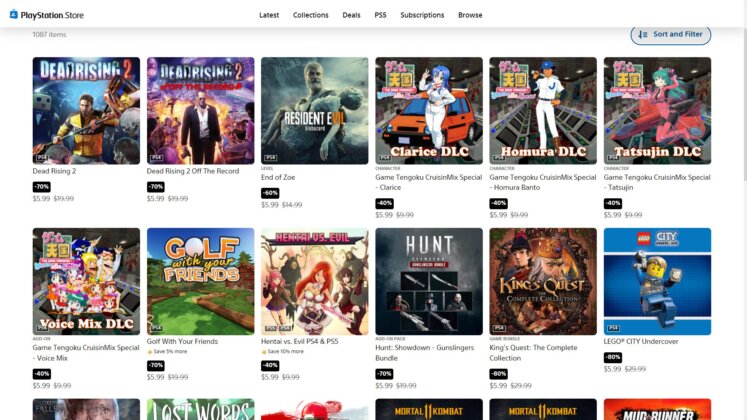This screenshot has width=747, height=420.
Task: Select the Resident Evil End of Zoe thumbnail
Action: [314, 111]
